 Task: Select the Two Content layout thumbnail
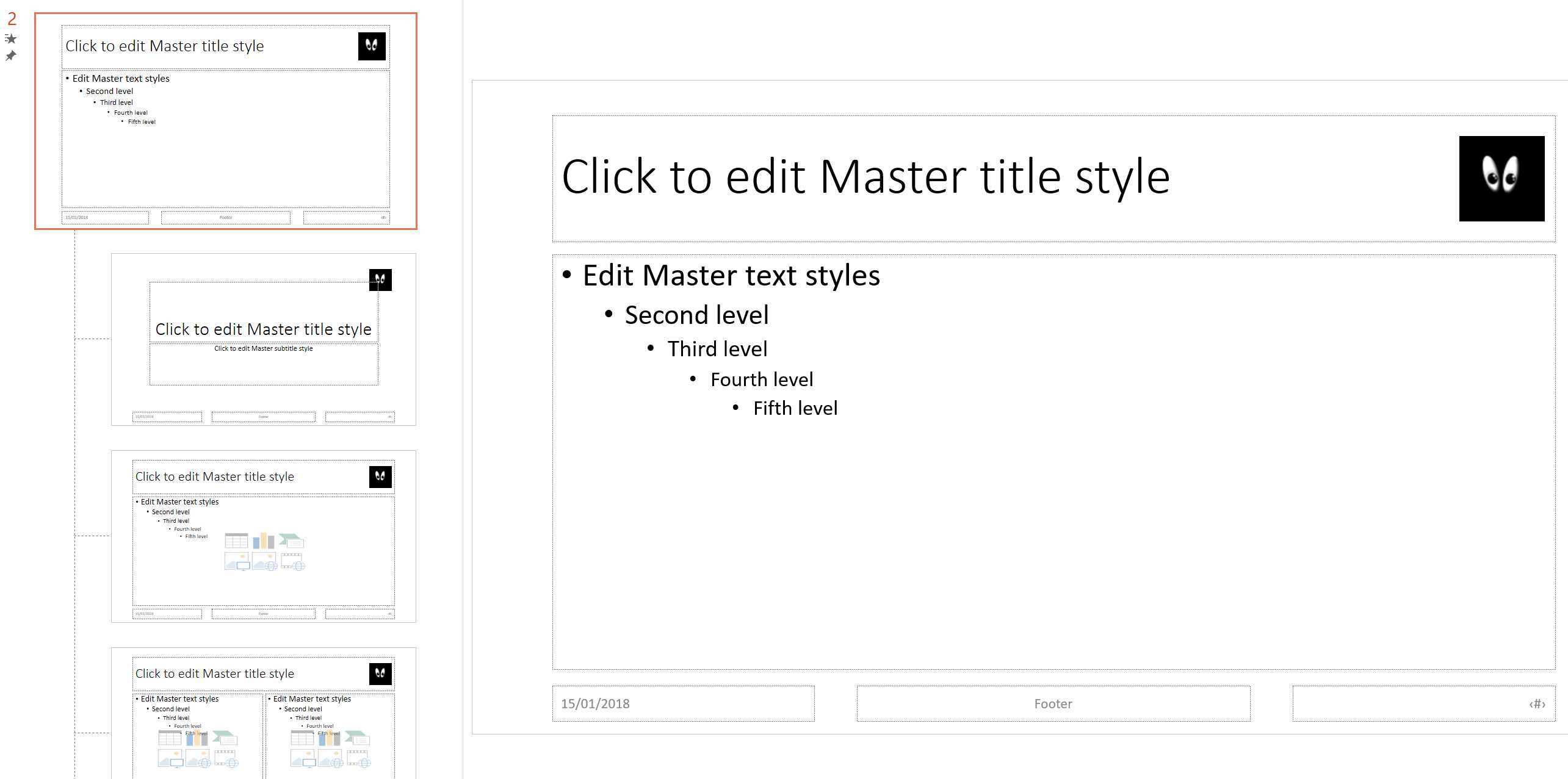(263, 702)
